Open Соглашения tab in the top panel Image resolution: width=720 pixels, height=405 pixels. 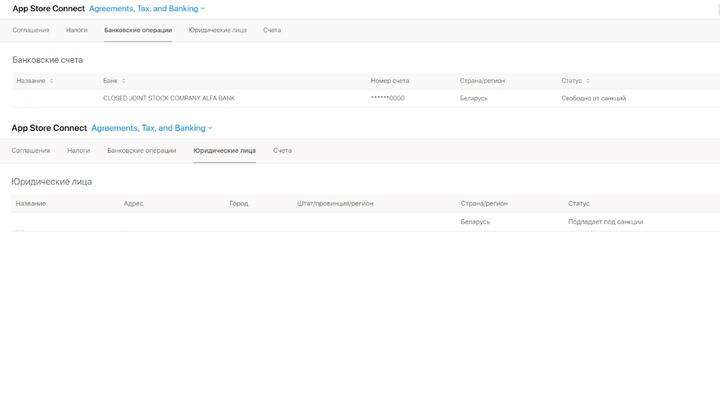[31, 30]
